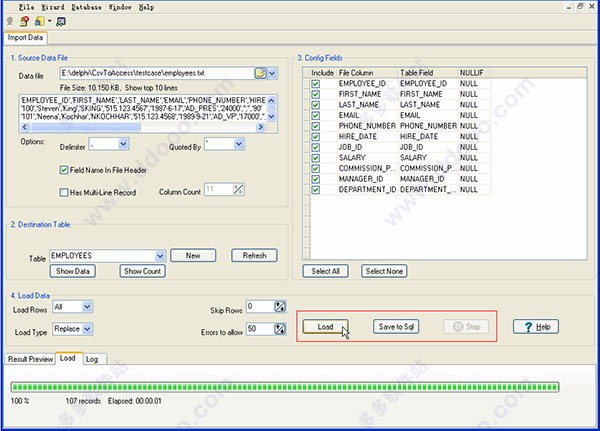600x431 pixels.
Task: Open the dropdown arrow beside yellow toolbar icon
Action: click(49, 21)
